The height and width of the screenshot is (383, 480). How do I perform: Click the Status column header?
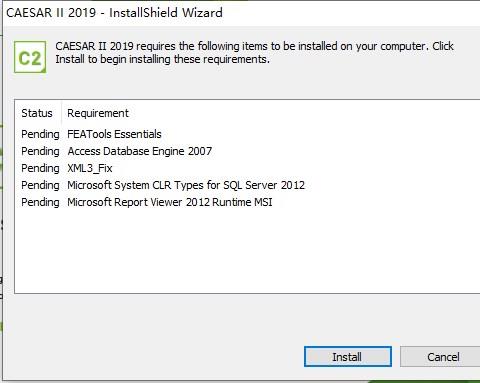[x=37, y=113]
